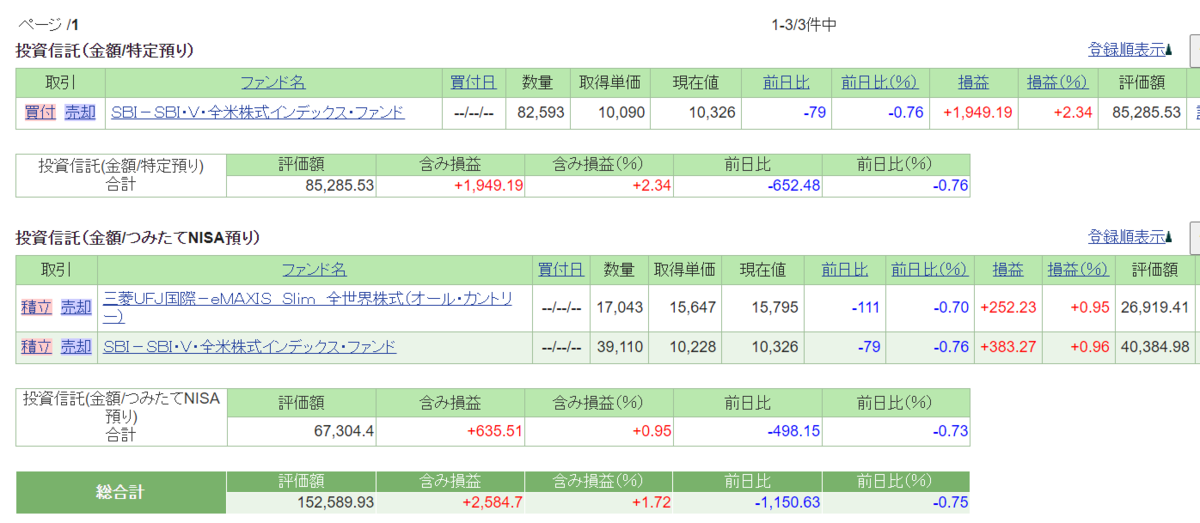This screenshot has height=523, width=1200.
Task: Select acquisition price 15,647
Action: (x=692, y=307)
